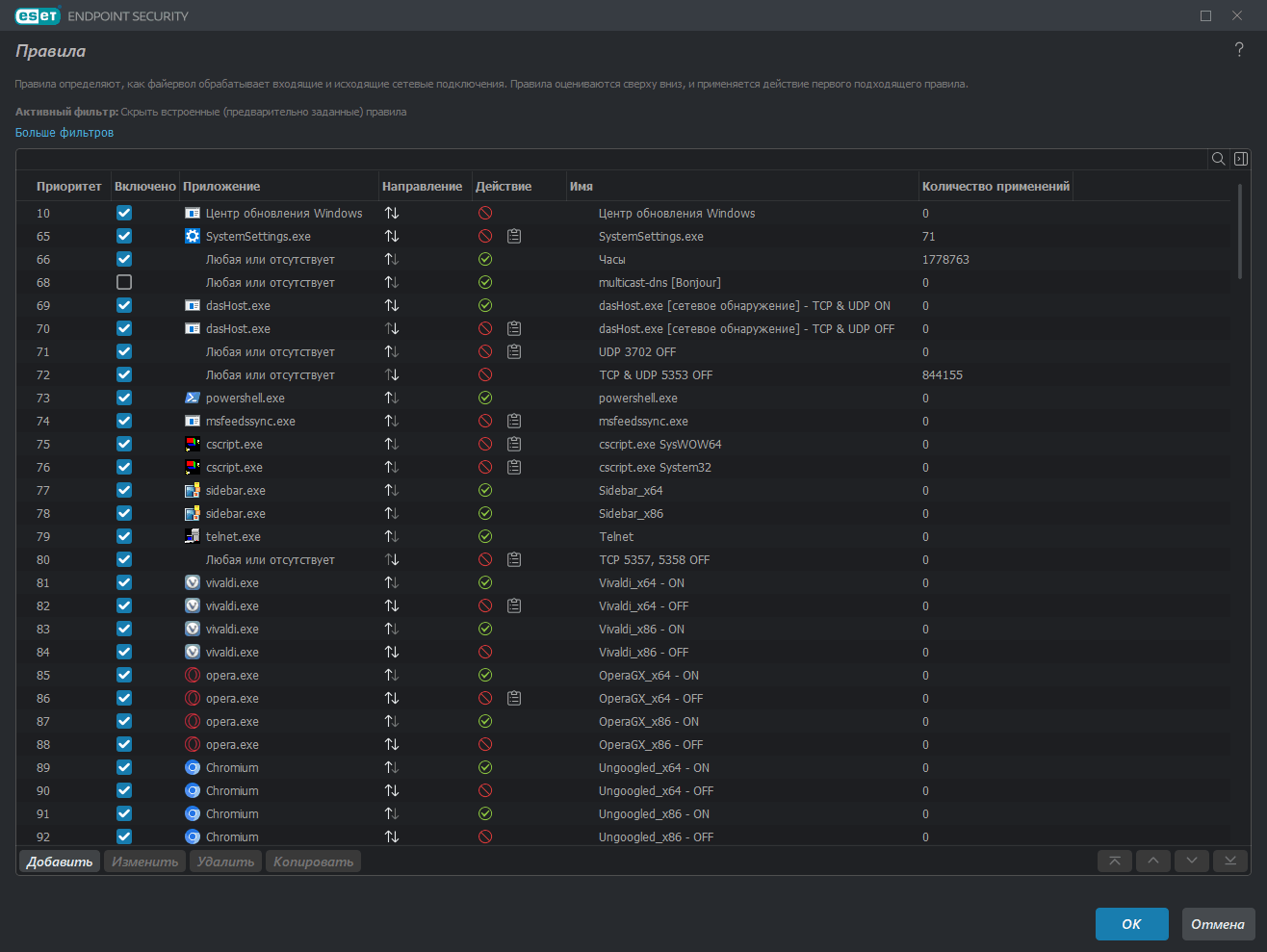
Task: Open the Больше фильтров link
Action: coord(65,132)
